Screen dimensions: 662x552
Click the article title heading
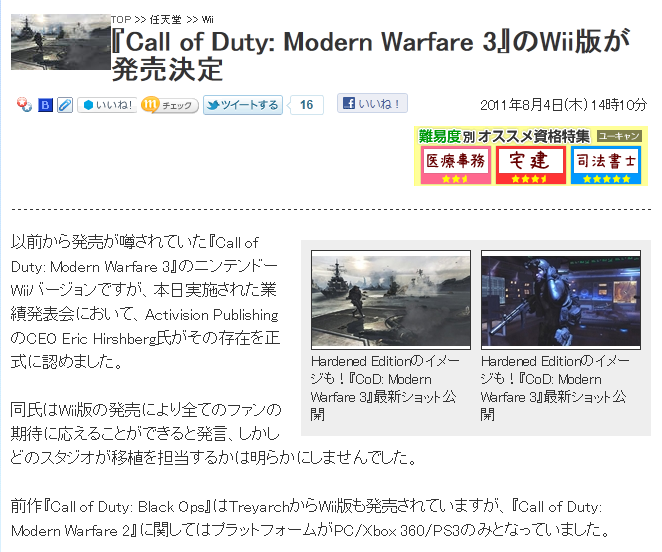pyautogui.click(x=371, y=55)
